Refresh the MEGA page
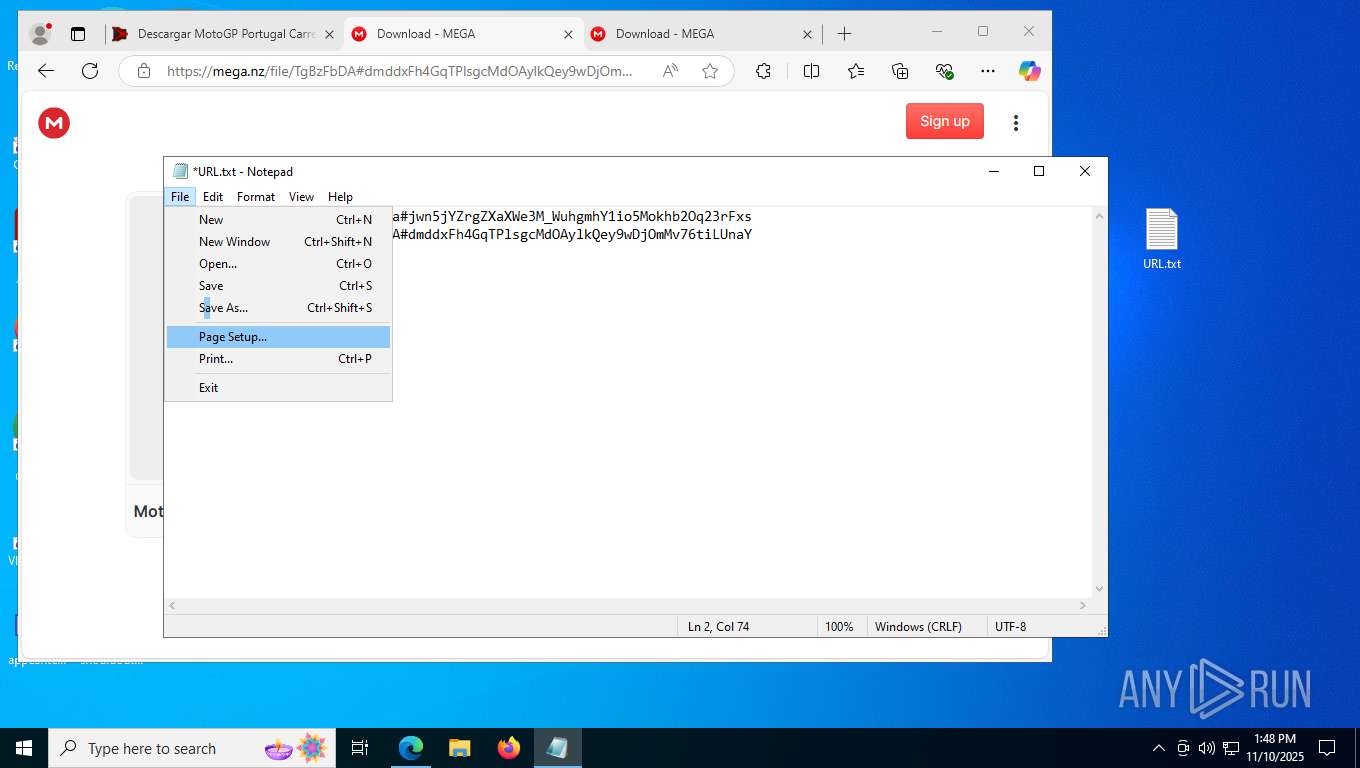Image resolution: width=1360 pixels, height=768 pixels. click(90, 71)
